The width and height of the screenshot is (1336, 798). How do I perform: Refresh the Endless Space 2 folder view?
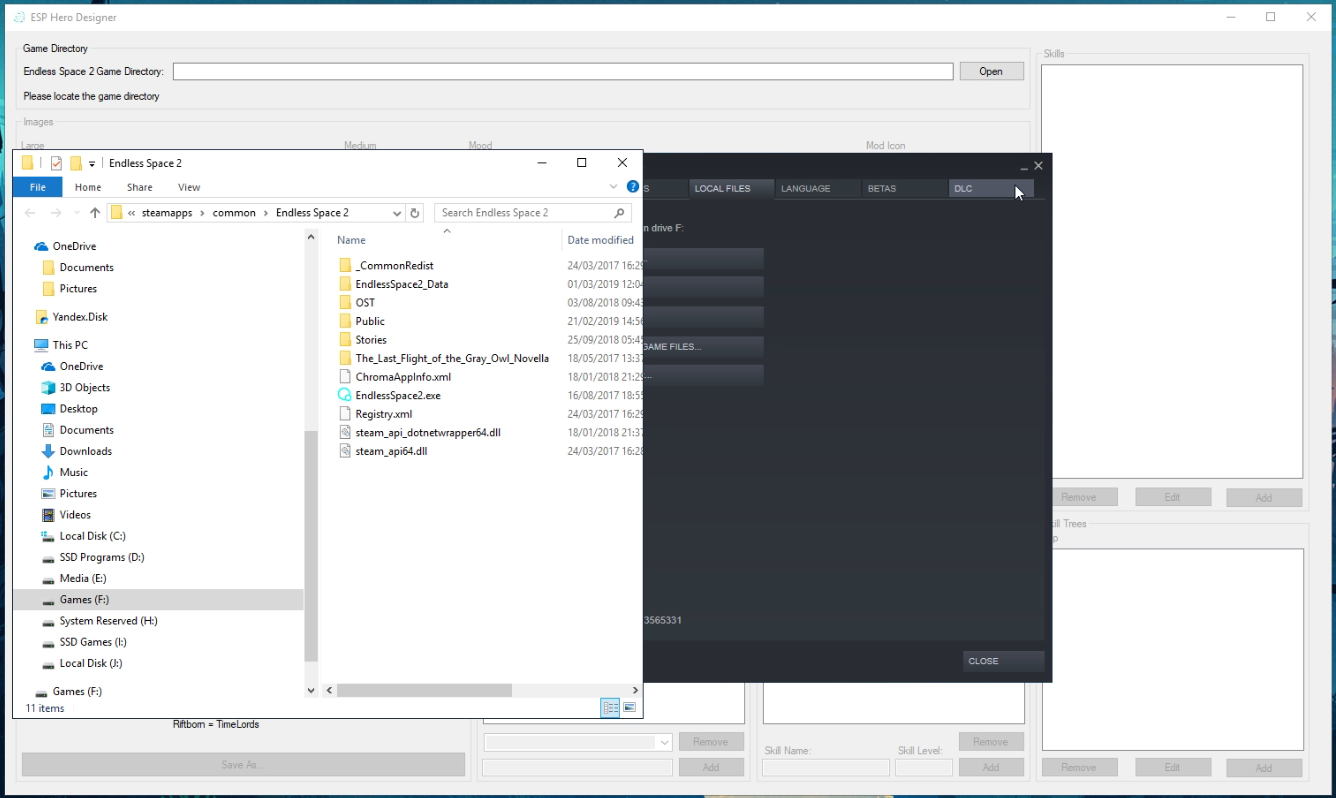[x=416, y=213]
